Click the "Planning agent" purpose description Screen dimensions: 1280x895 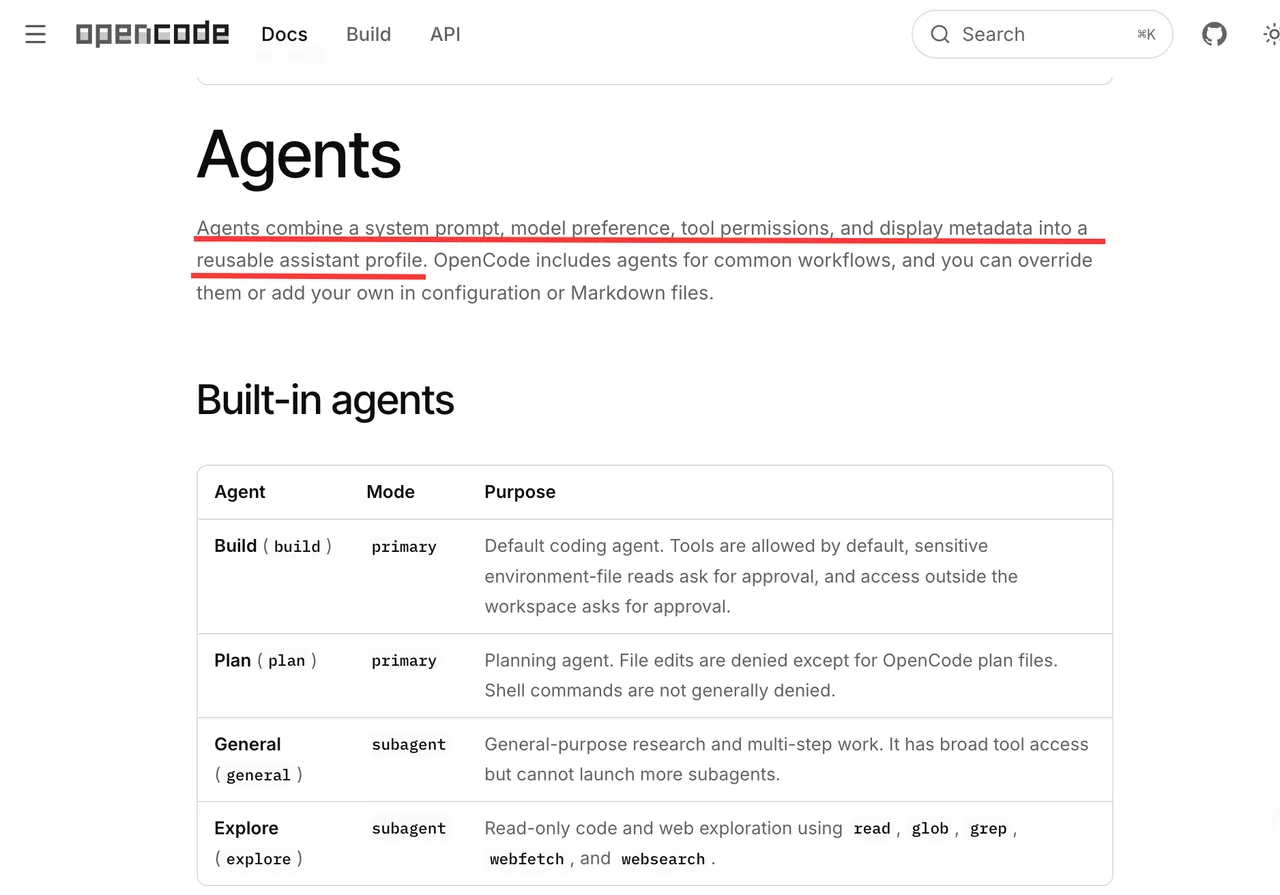[x=771, y=675]
